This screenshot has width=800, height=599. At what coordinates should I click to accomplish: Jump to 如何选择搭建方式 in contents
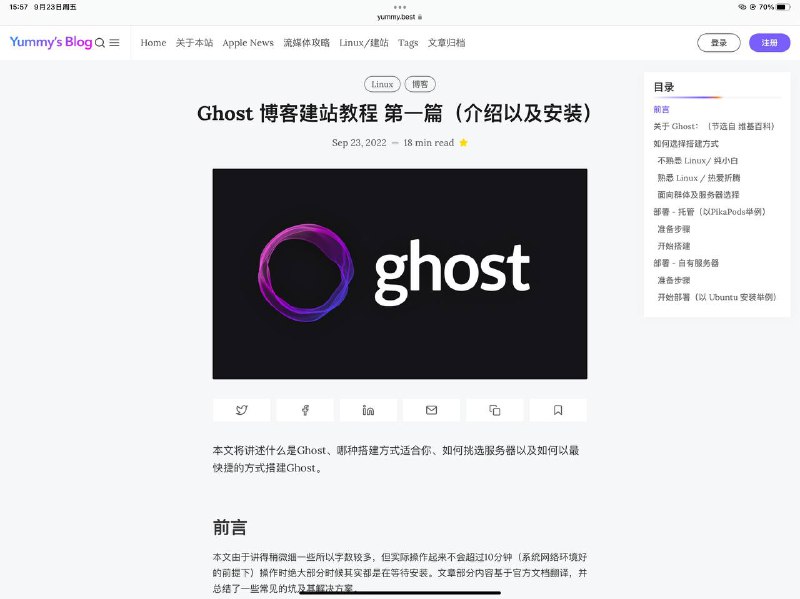click(x=686, y=143)
